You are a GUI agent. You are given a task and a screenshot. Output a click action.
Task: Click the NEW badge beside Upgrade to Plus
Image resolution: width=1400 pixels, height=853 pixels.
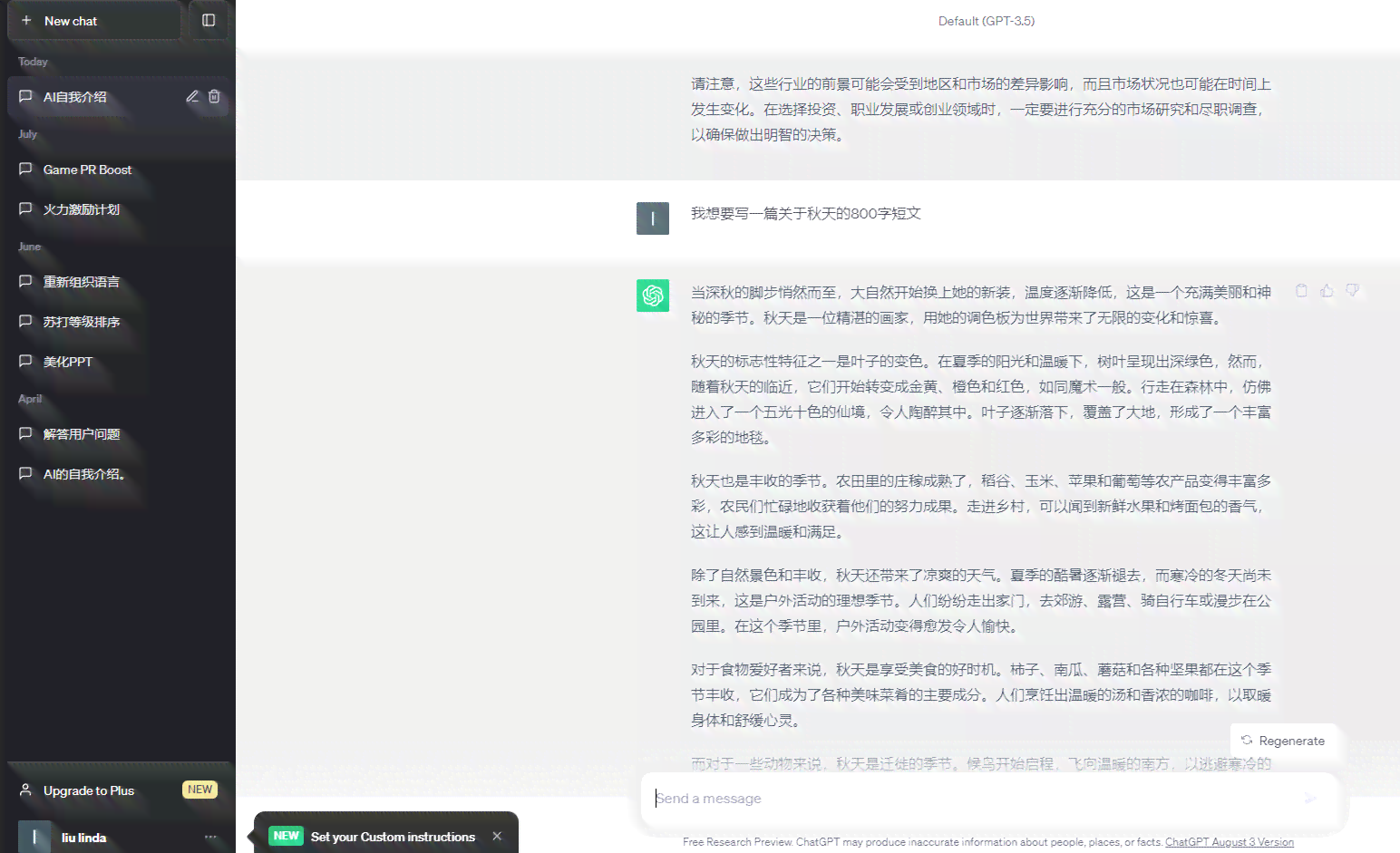coord(199,790)
